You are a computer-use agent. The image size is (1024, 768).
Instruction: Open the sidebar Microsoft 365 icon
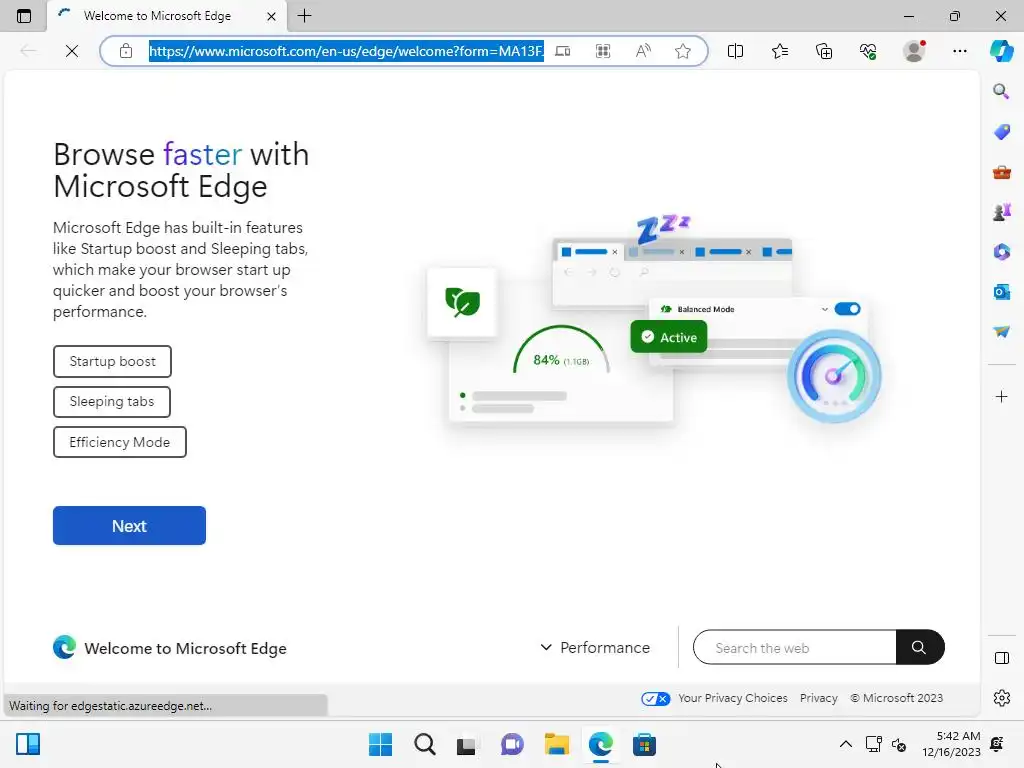tap(1002, 252)
